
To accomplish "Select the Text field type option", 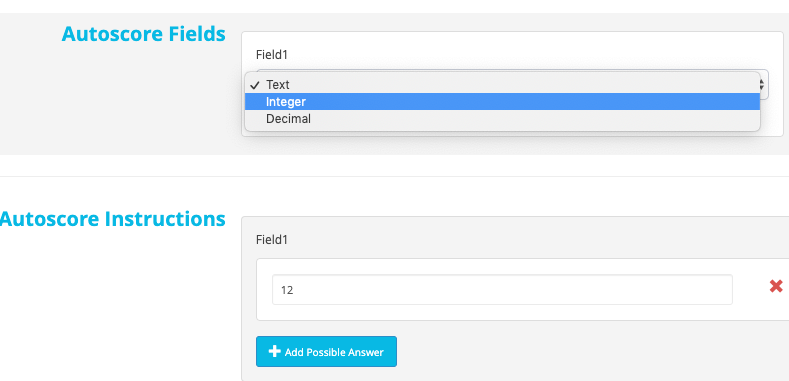I will click(502, 85).
